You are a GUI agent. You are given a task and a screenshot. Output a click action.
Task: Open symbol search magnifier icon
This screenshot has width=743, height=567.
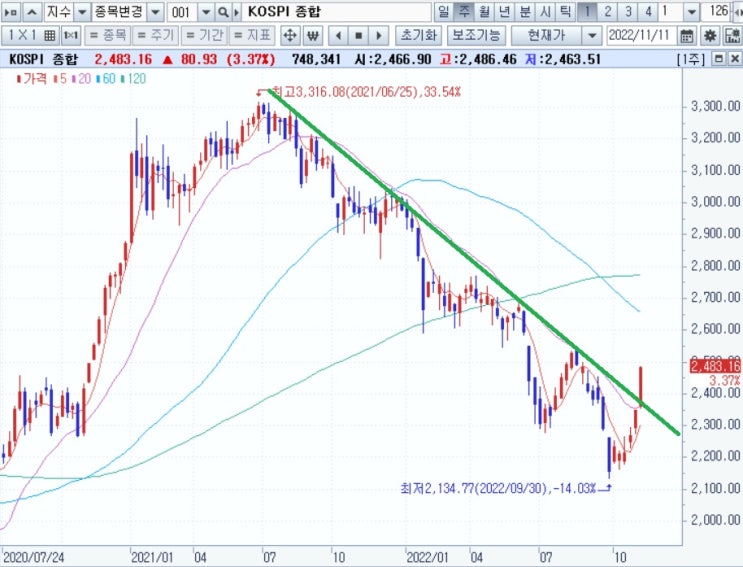(x=223, y=12)
